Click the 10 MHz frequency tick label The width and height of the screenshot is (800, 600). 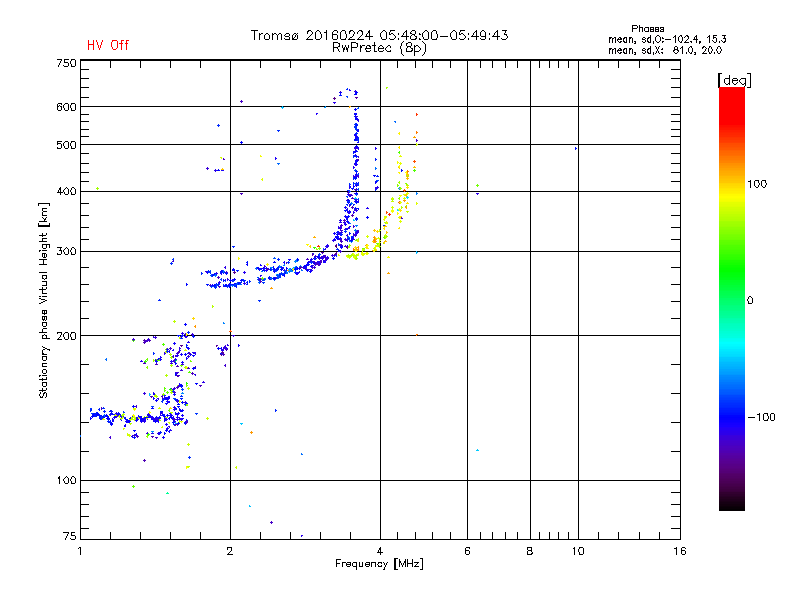coord(578,551)
